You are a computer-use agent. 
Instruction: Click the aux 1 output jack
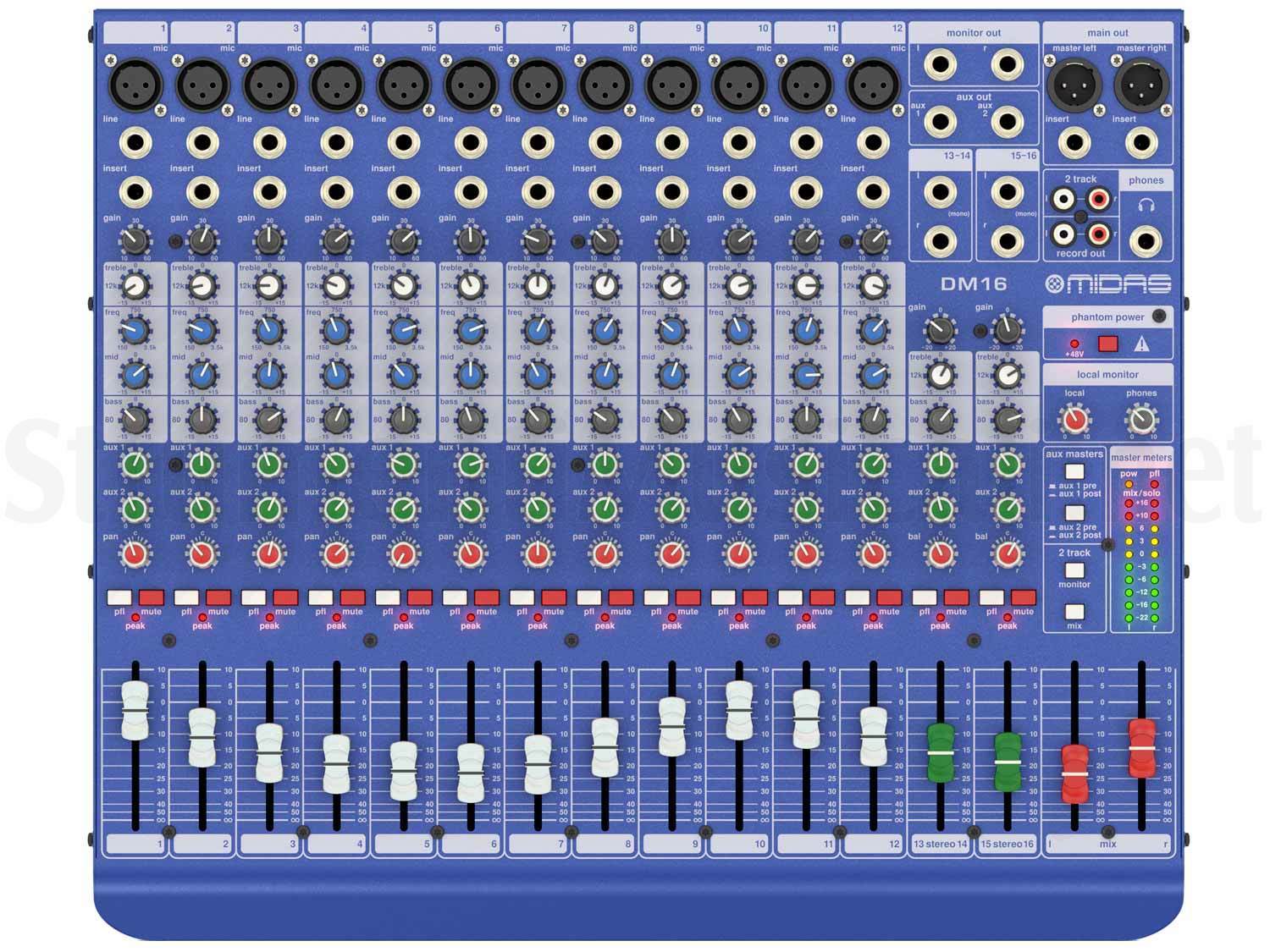pos(940,123)
